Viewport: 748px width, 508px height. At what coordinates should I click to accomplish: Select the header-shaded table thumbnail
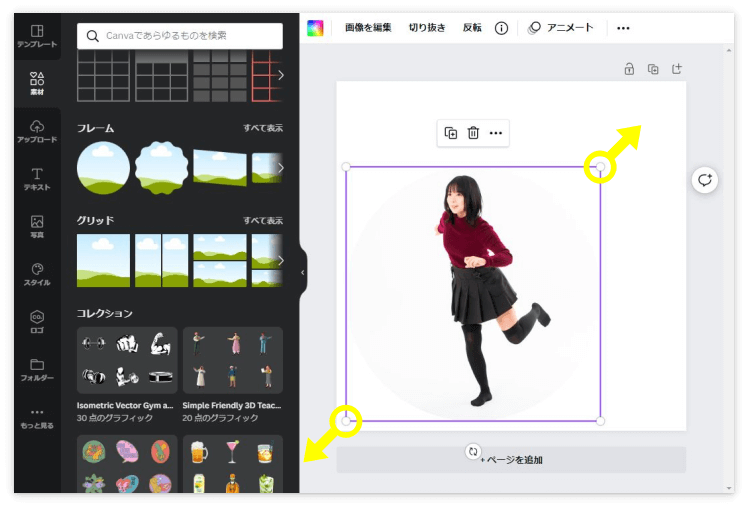(161, 76)
